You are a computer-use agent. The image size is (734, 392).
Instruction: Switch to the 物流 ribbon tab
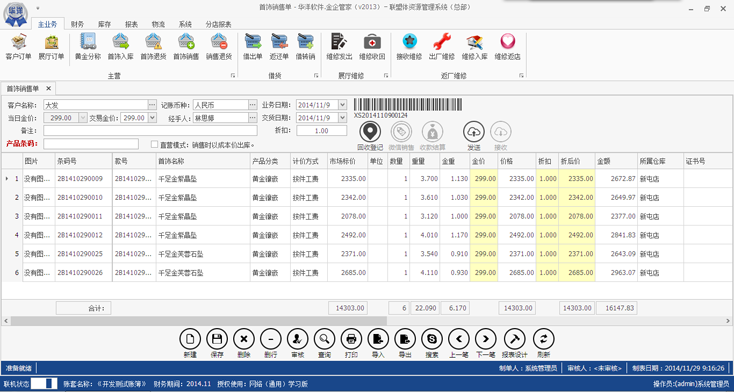(x=158, y=24)
